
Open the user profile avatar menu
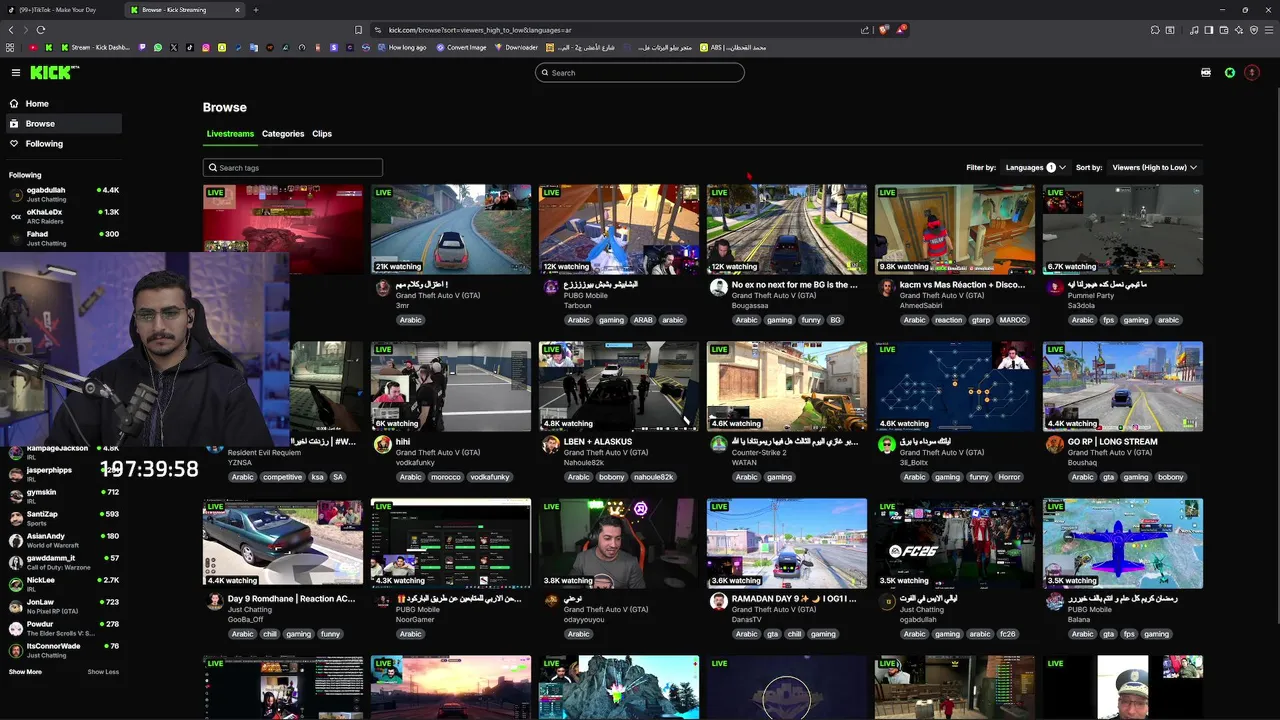[1251, 72]
